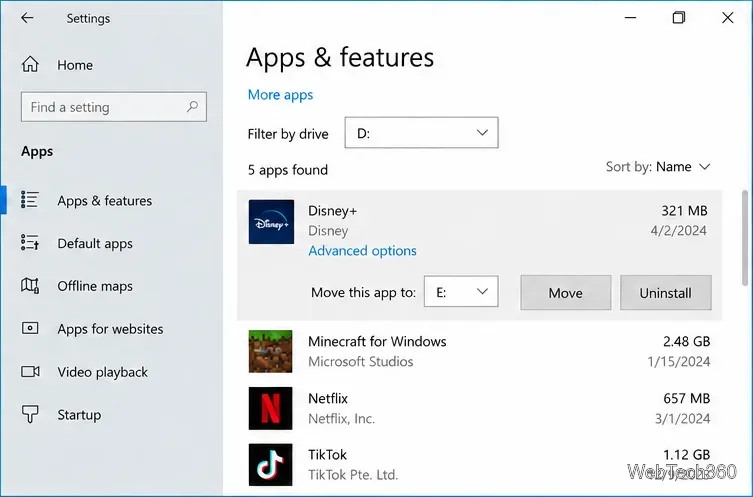Click the Find a setting search field
Viewport: 753px width, 497px height.
pos(114,107)
